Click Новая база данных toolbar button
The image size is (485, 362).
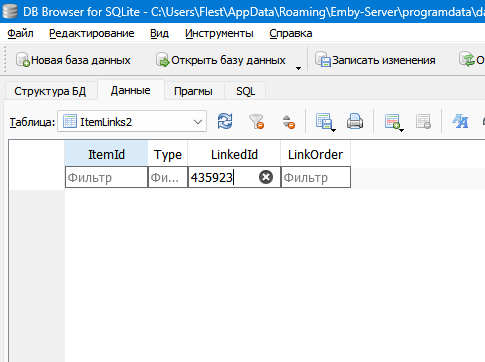(73, 60)
